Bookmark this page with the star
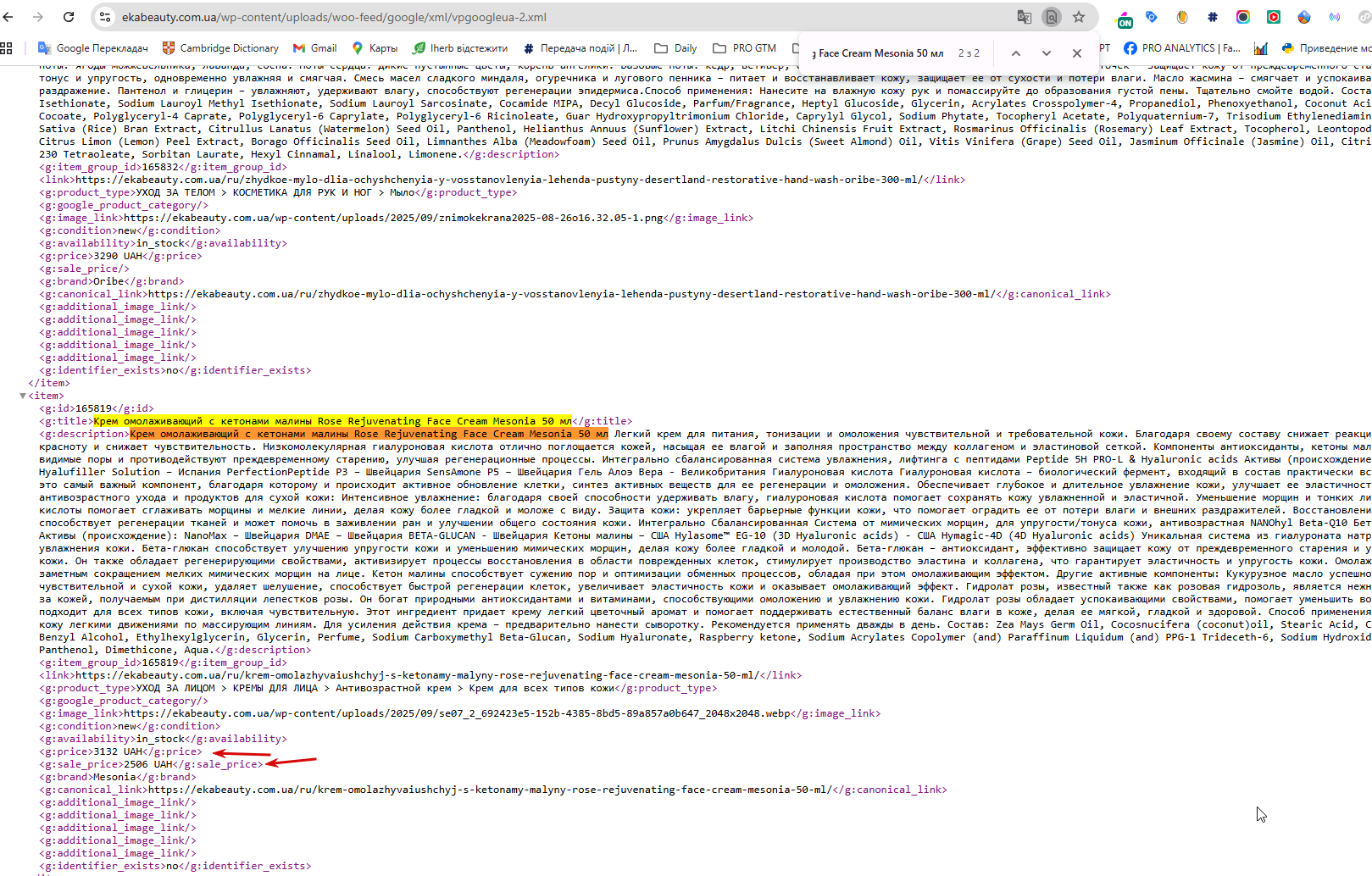The width and height of the screenshot is (1372, 876). point(1079,17)
